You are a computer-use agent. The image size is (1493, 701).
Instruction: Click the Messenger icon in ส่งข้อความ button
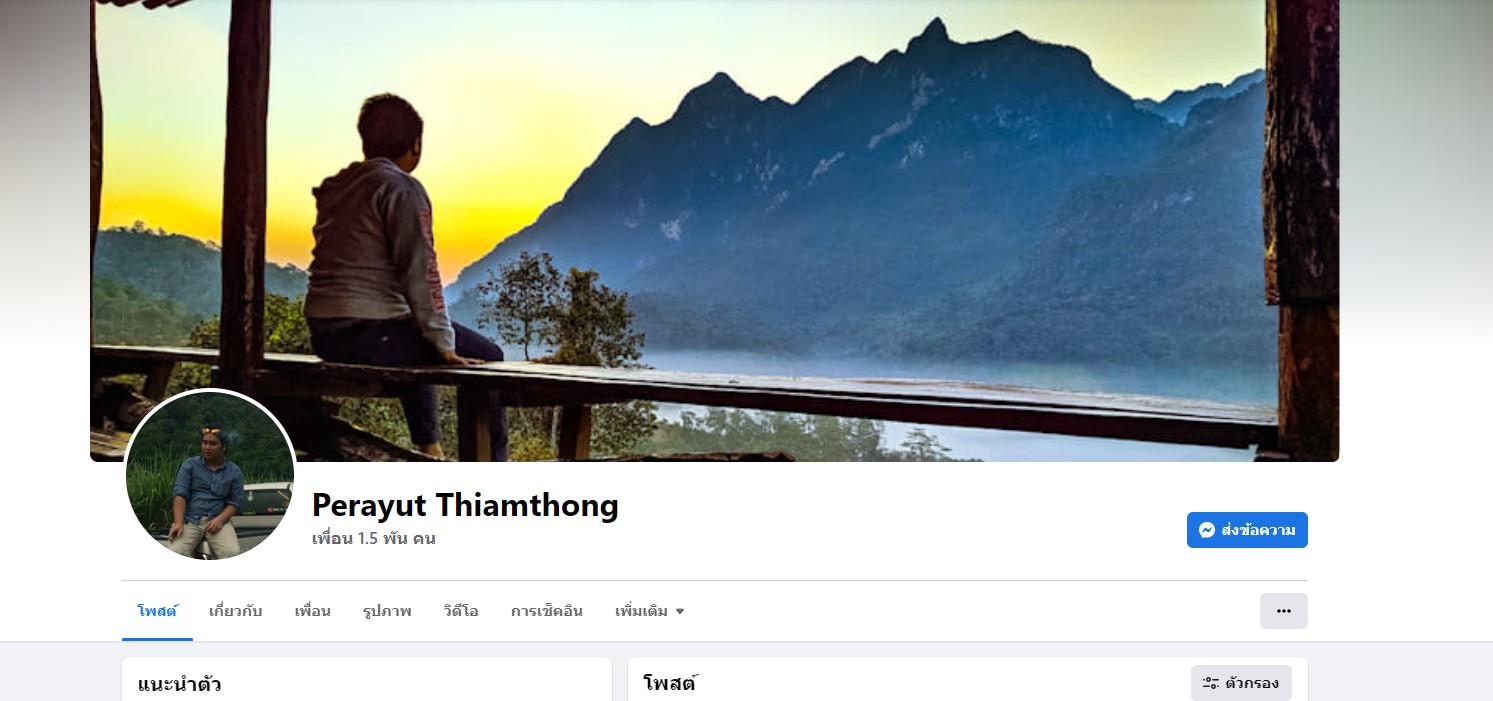(x=1207, y=530)
